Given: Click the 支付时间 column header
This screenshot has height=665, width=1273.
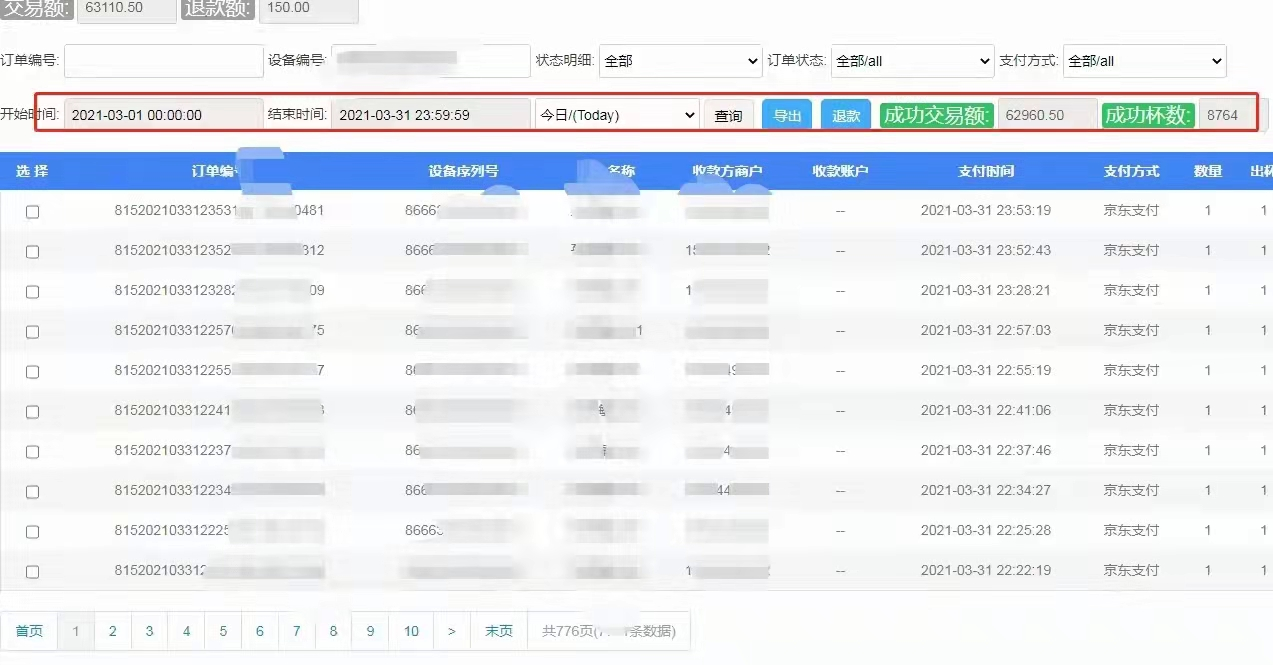Looking at the screenshot, I should [986, 171].
